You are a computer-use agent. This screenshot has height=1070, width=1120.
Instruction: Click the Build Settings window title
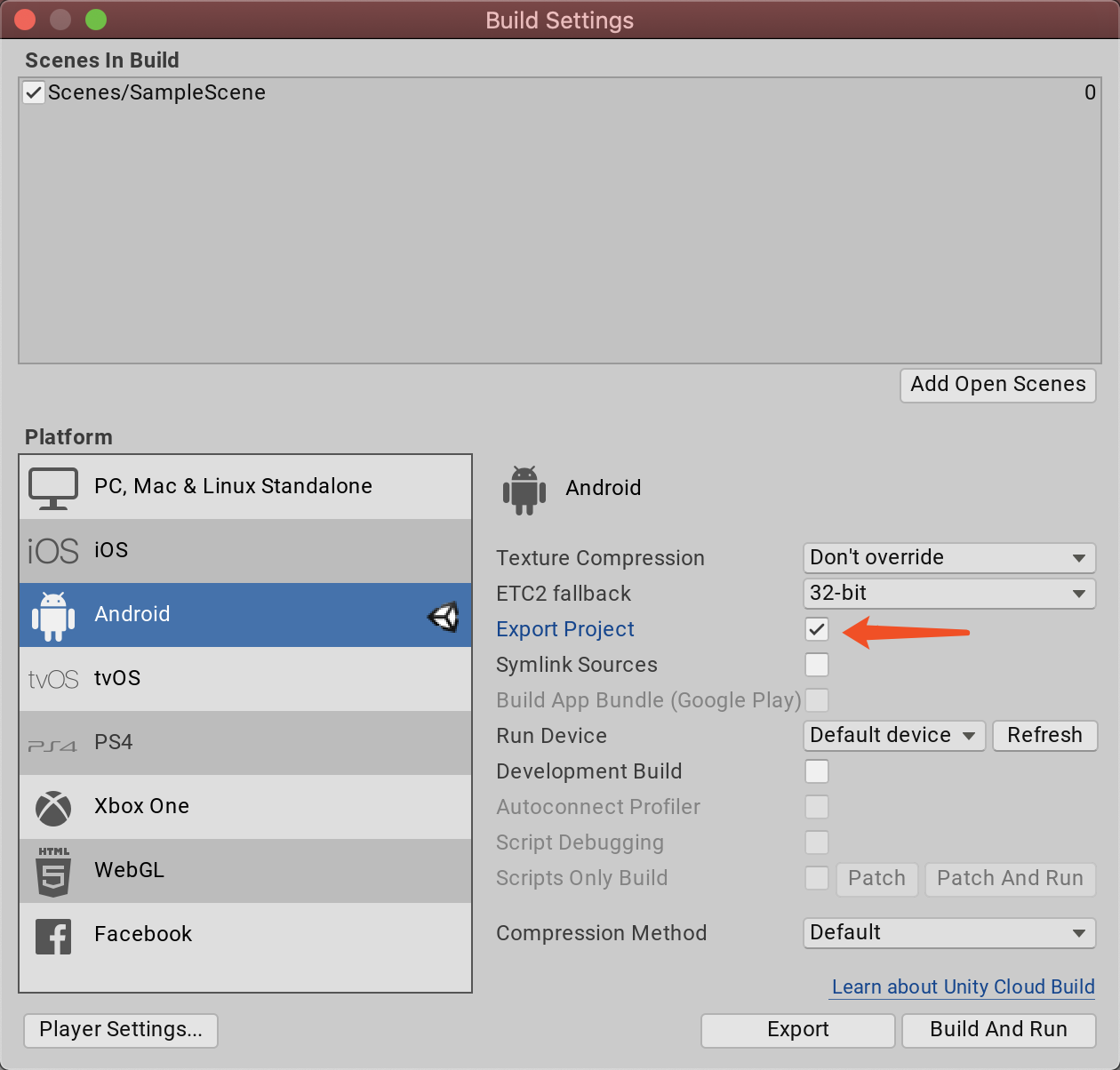tap(560, 20)
